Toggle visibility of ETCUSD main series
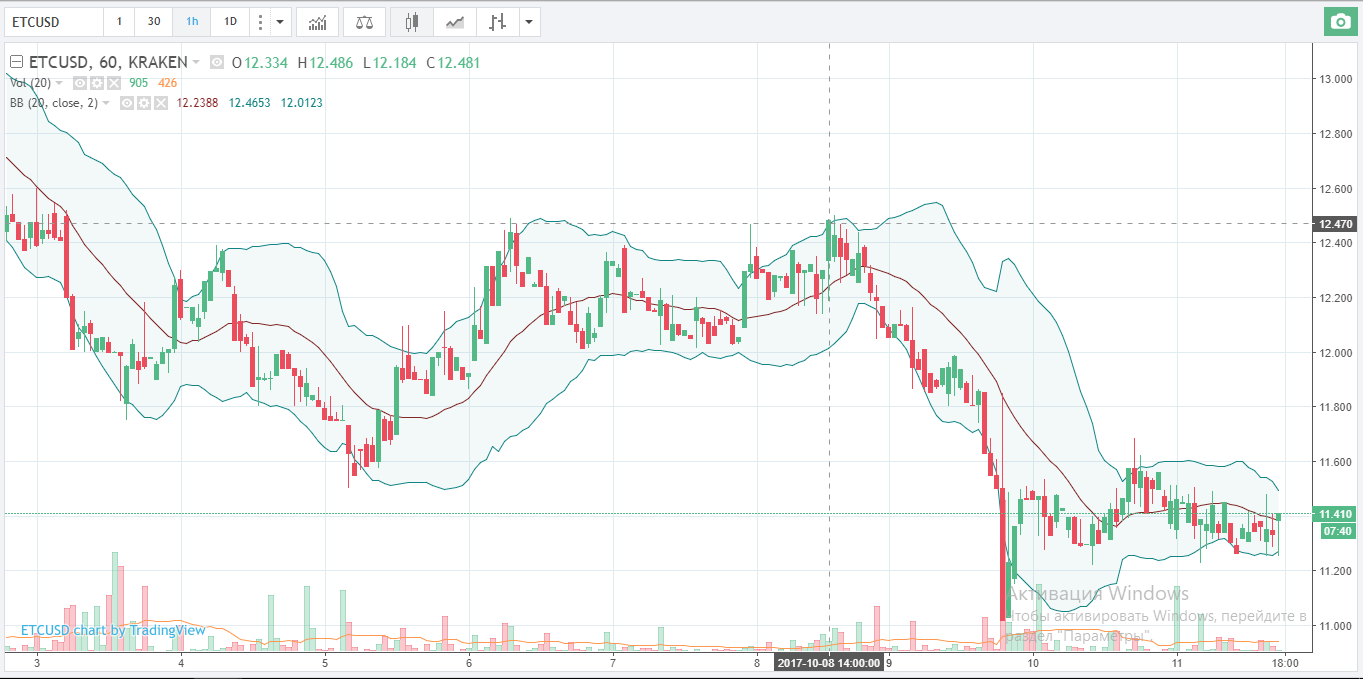This screenshot has width=1363, height=679. (x=218, y=62)
